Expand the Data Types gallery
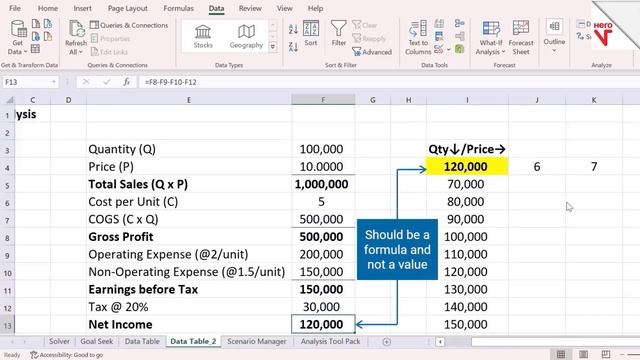This screenshot has height=360, width=640. (x=273, y=47)
